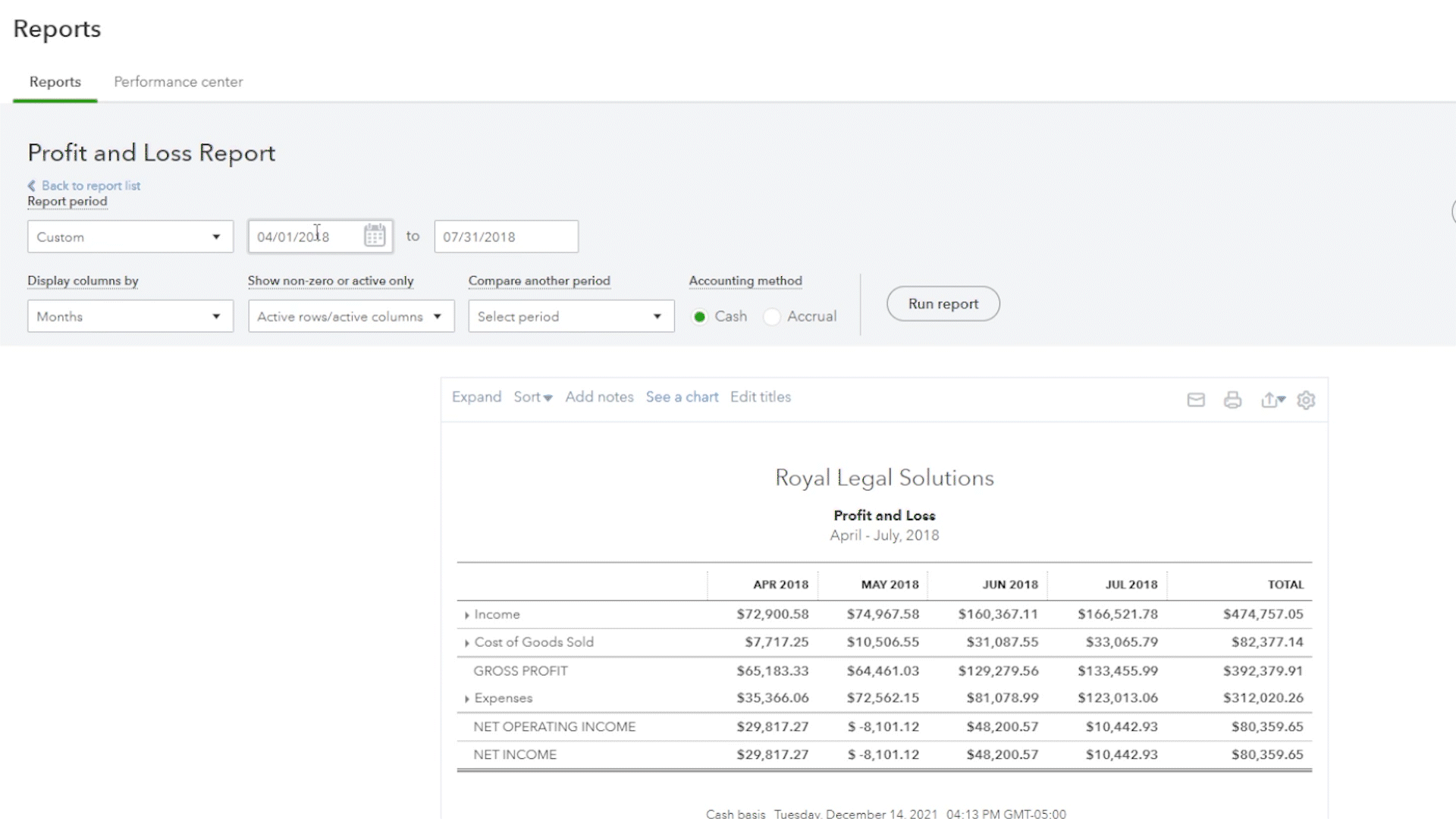The width and height of the screenshot is (1456, 819).
Task: Click the MAY 2018 column header
Action: pos(890,585)
